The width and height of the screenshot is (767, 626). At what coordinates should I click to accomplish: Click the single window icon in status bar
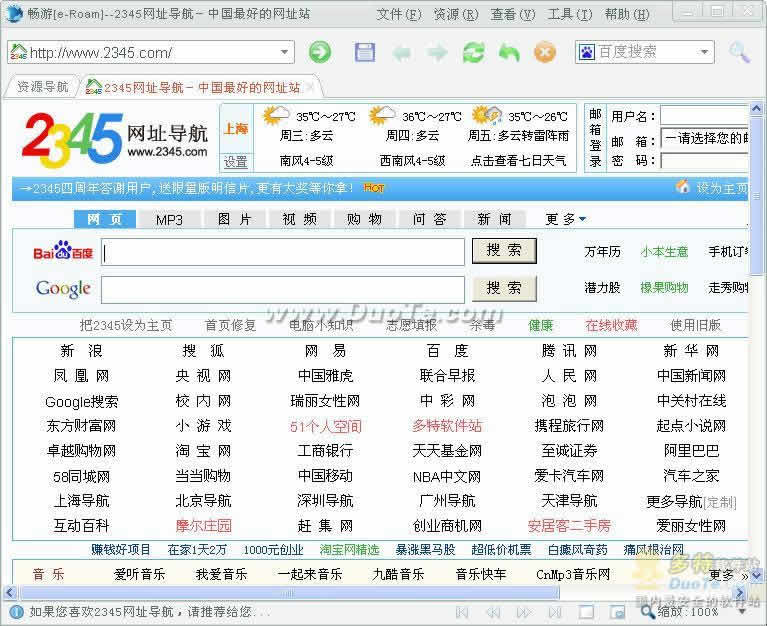click(587, 612)
